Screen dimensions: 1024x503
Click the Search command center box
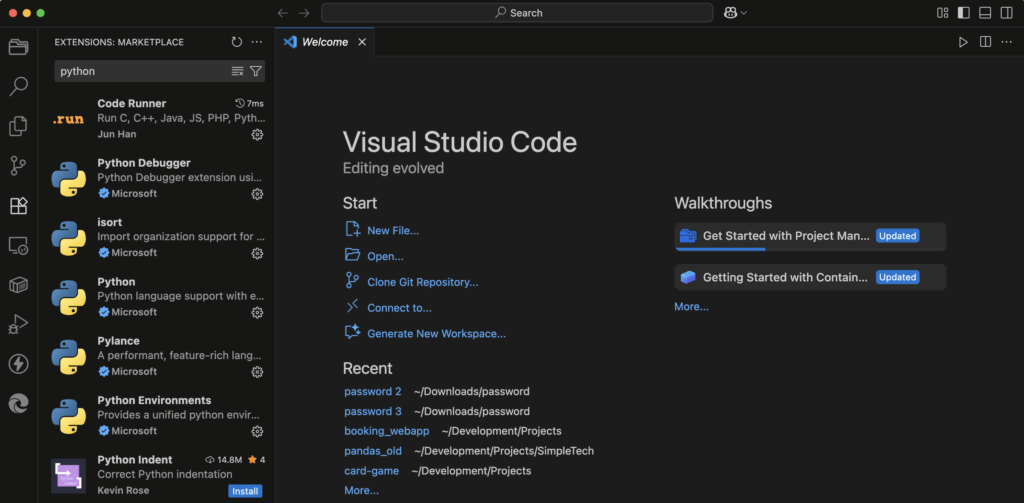[x=517, y=13]
